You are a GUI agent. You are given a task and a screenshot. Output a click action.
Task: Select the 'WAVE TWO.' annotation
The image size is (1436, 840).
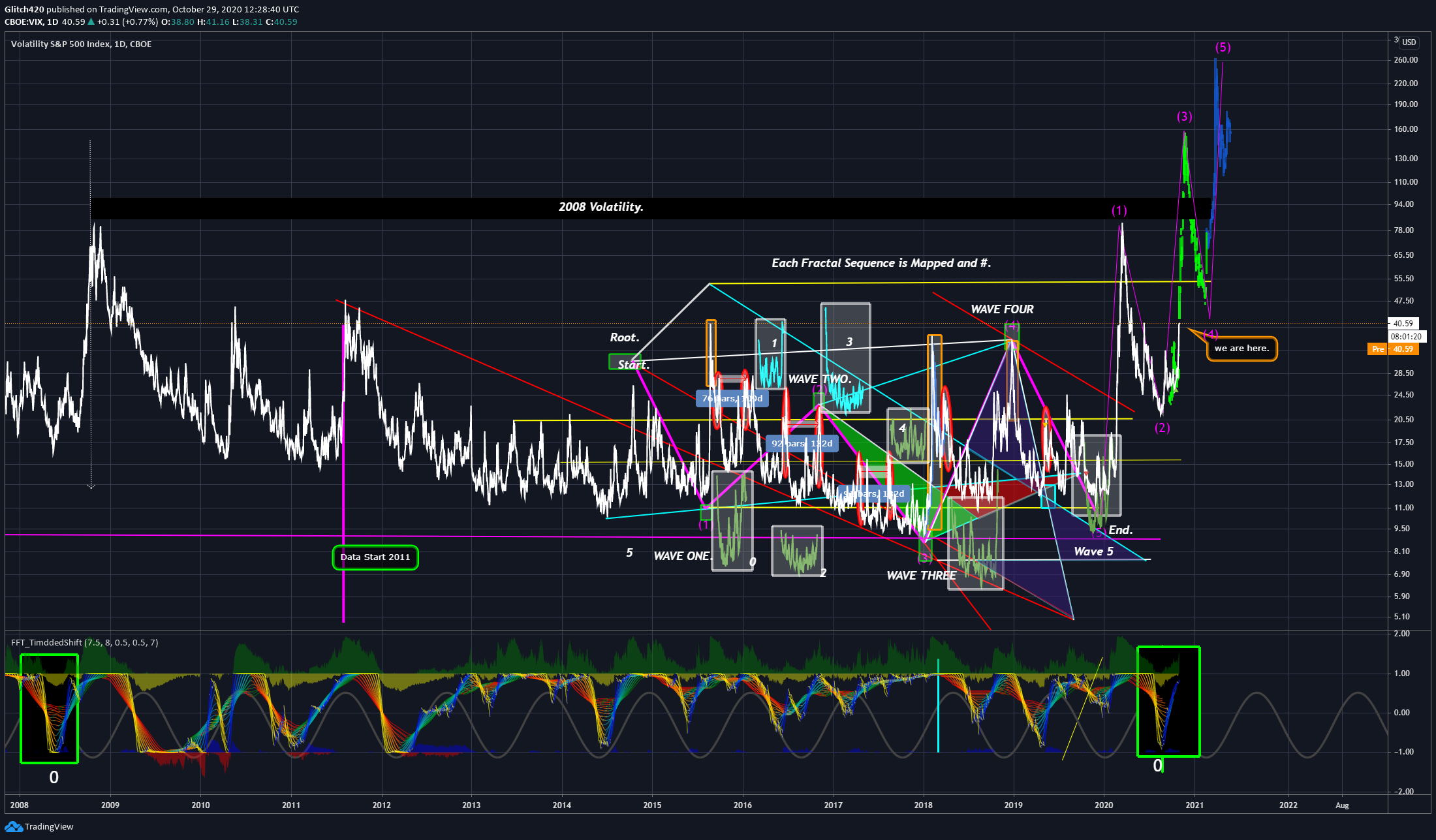[820, 379]
